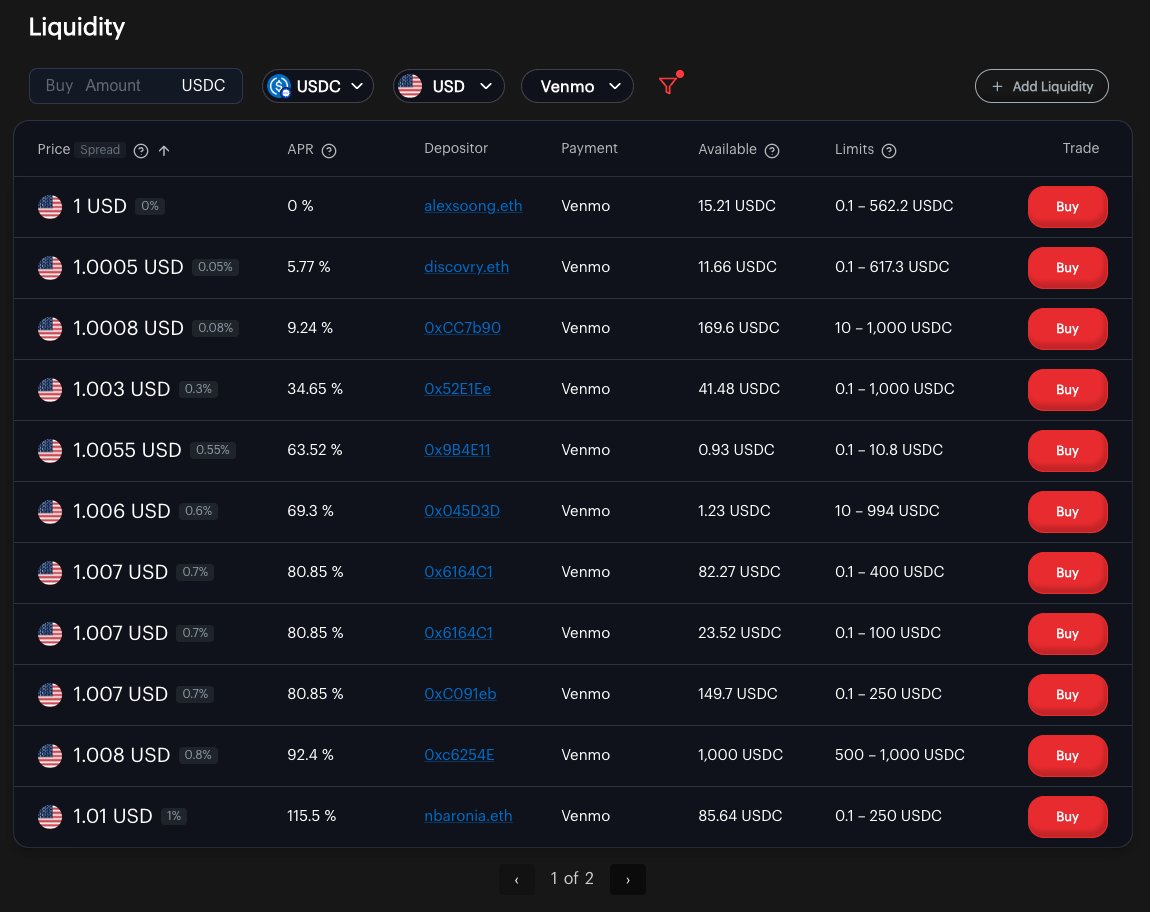1150x912 pixels.
Task: Go to the next page arrow
Action: 628,879
